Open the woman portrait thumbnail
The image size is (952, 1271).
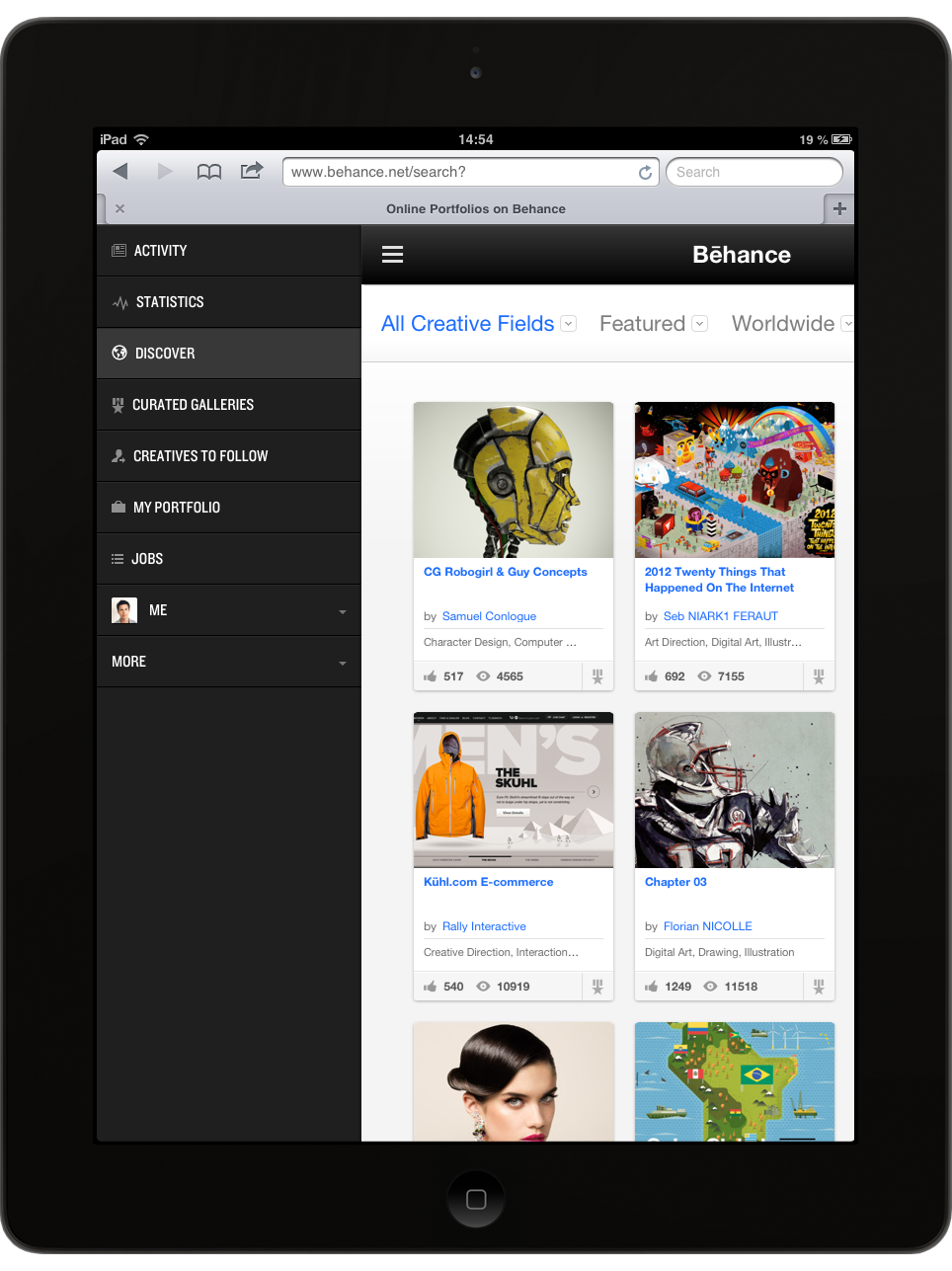point(514,1081)
